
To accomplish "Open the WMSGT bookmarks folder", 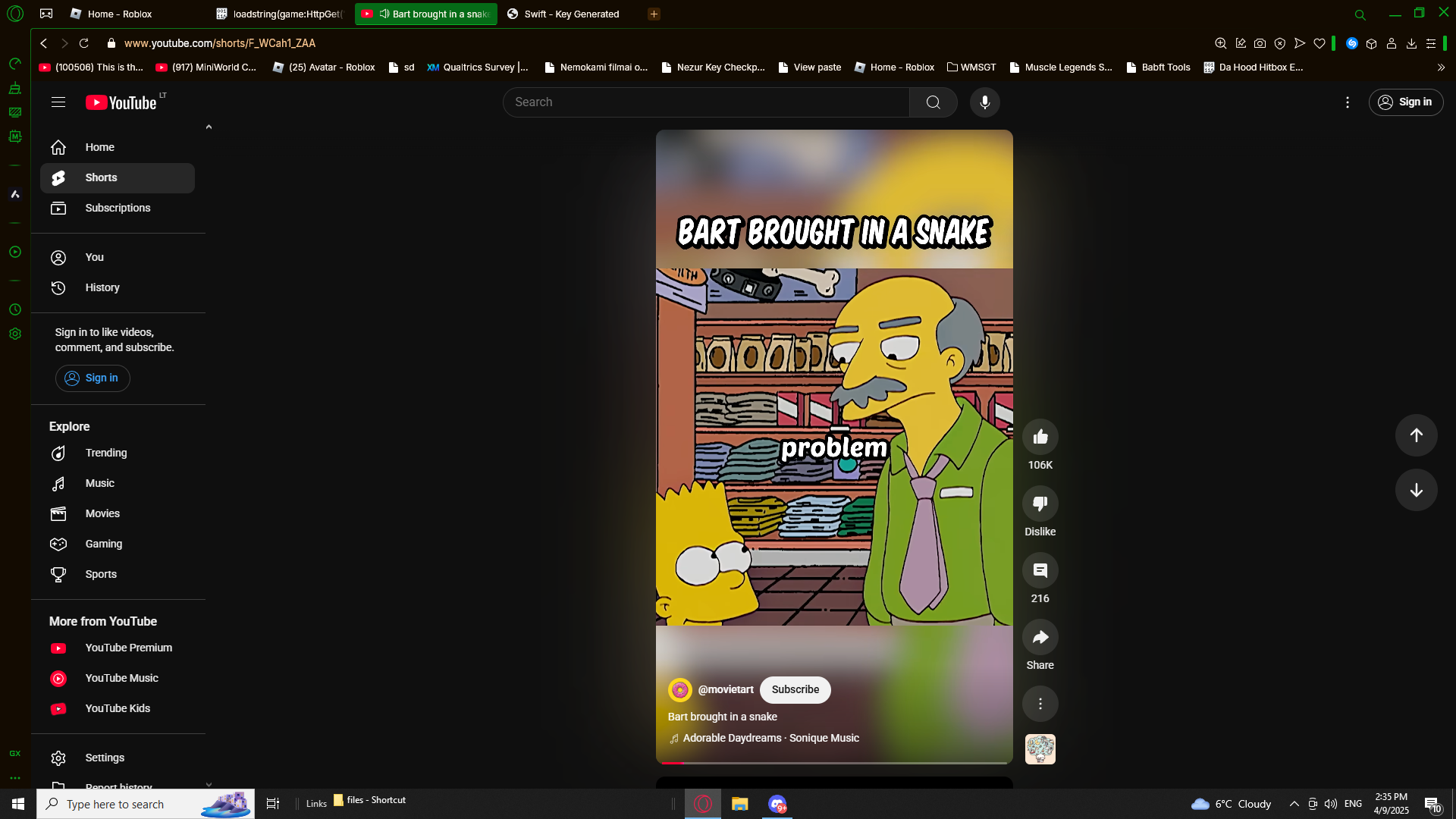I will [971, 67].
